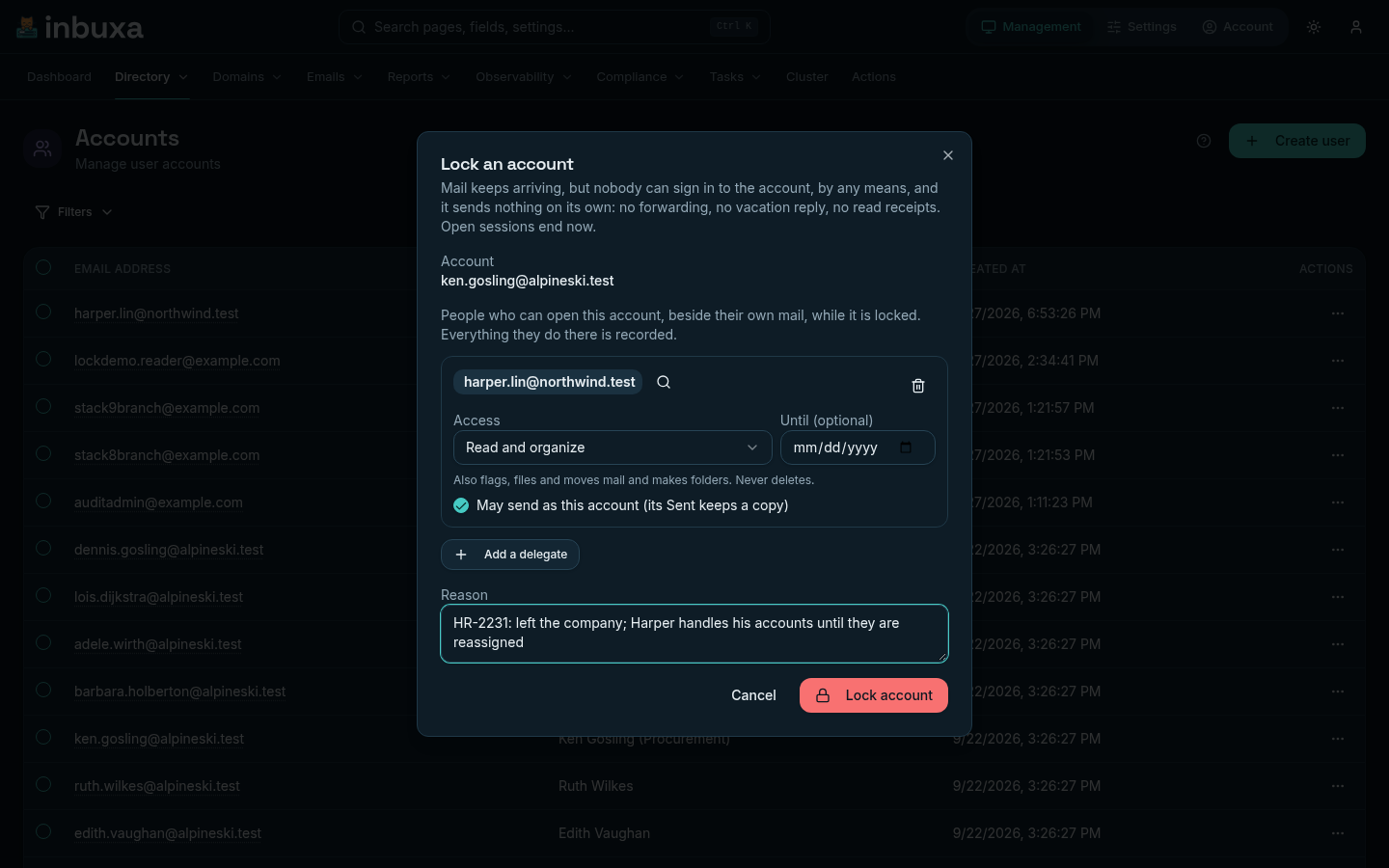The image size is (1389, 868).
Task: Select row stack8branch@example.com
Action: click(x=43, y=453)
